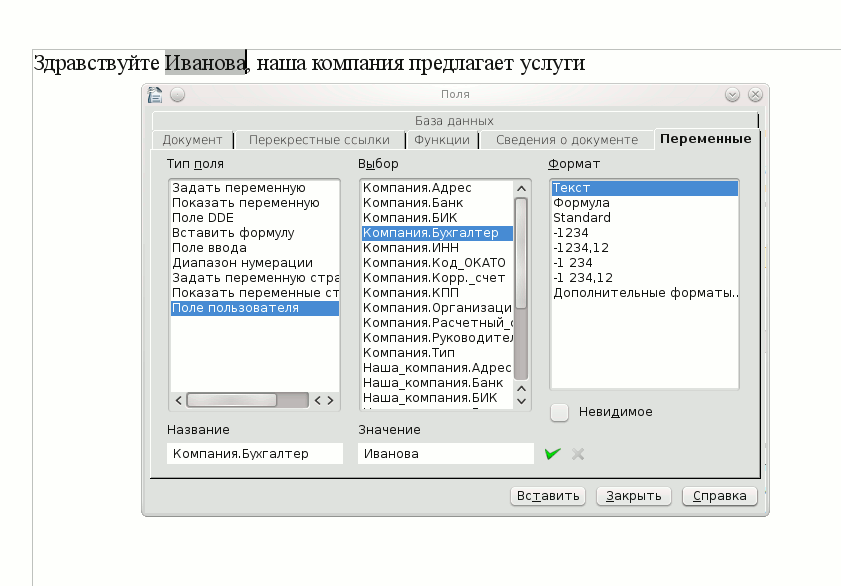Click the gray X delete icon
841x586 pixels.
pos(577,454)
